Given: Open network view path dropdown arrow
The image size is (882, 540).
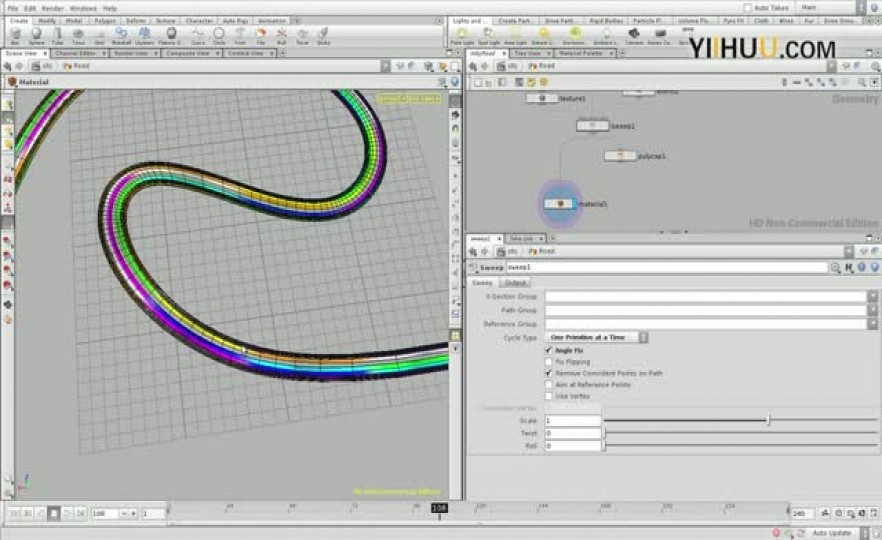Looking at the screenshot, I should click(x=831, y=66).
